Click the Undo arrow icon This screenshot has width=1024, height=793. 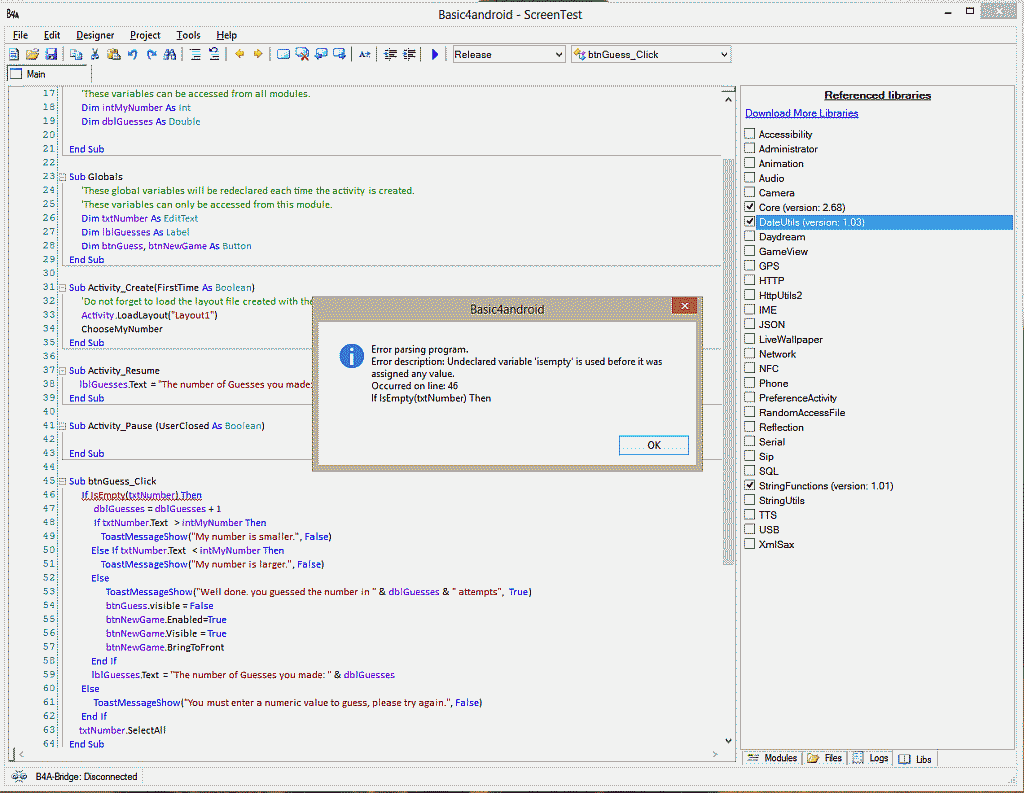pos(133,54)
